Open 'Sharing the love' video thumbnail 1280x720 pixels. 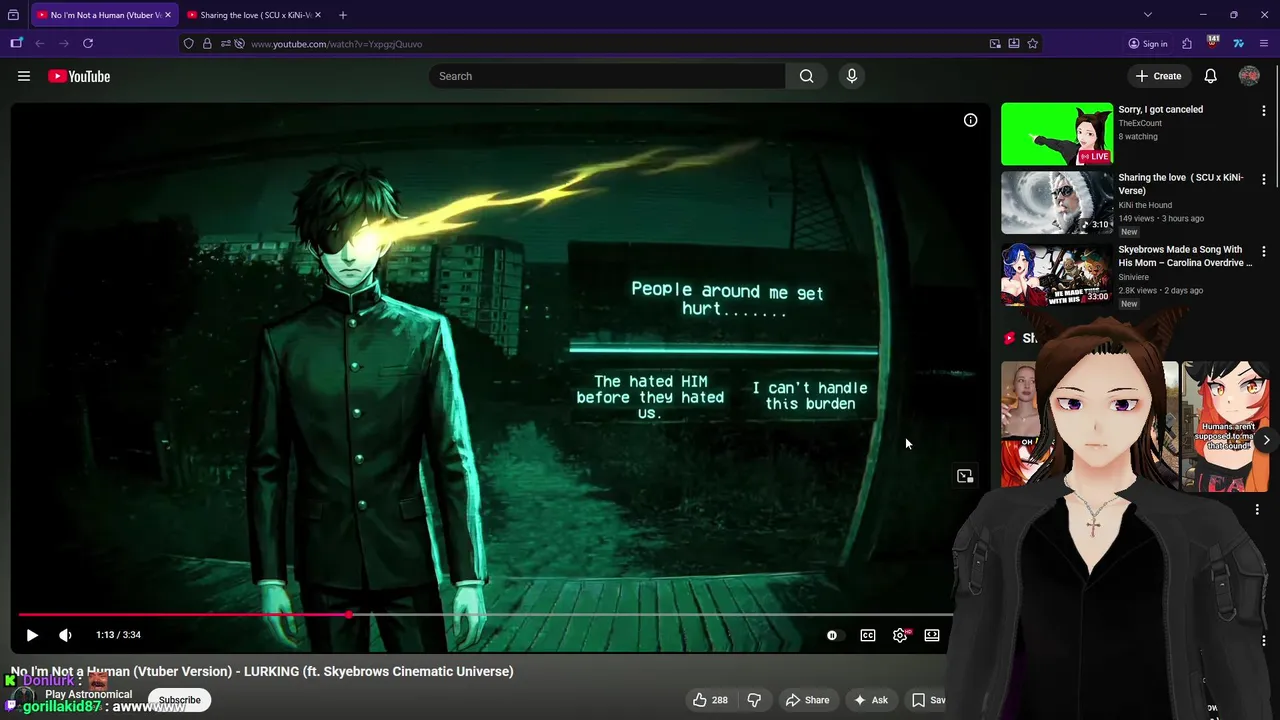pos(1057,202)
